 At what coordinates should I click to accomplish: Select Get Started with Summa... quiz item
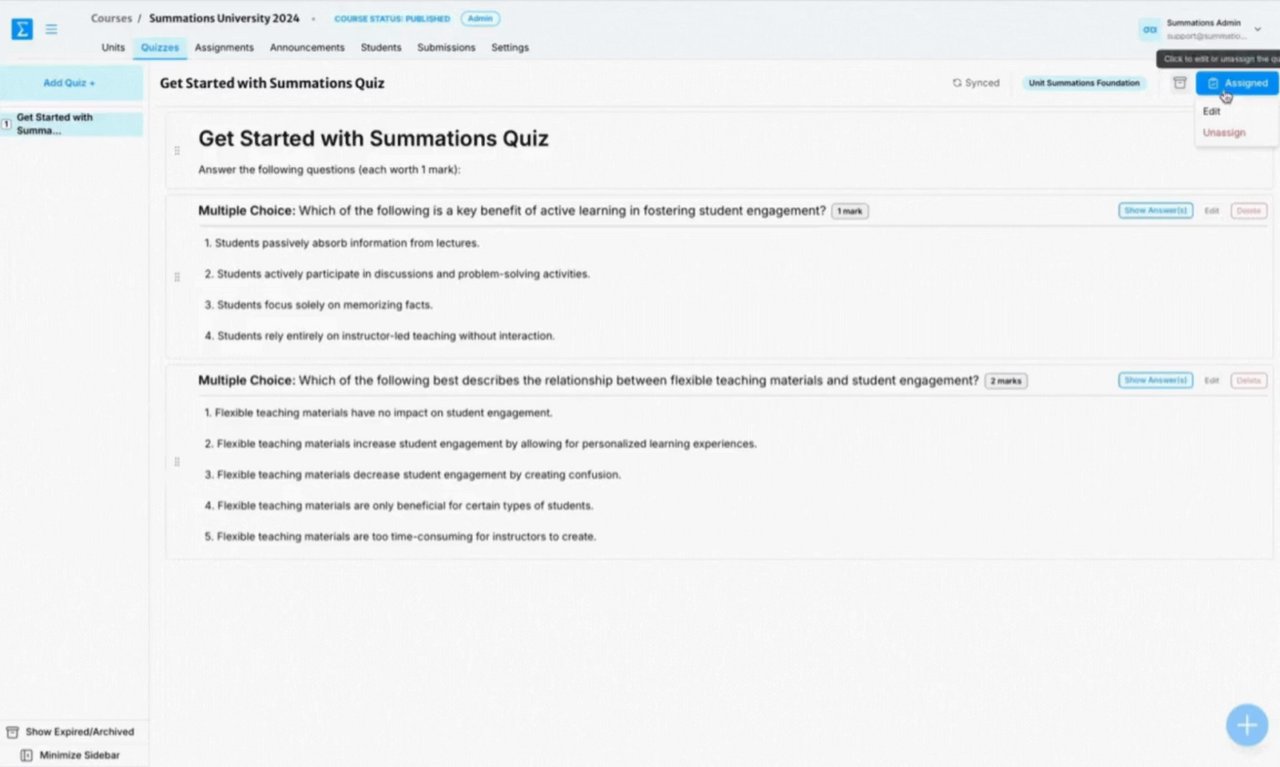(72, 124)
